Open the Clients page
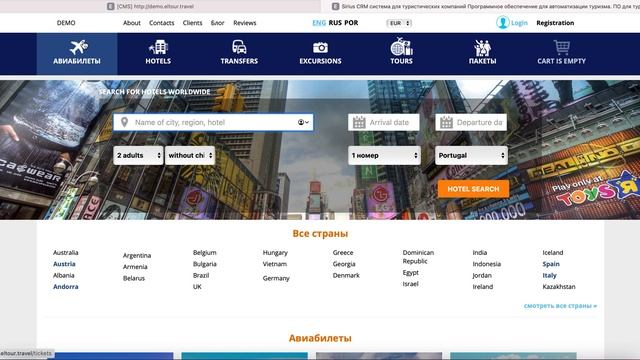 192,23
